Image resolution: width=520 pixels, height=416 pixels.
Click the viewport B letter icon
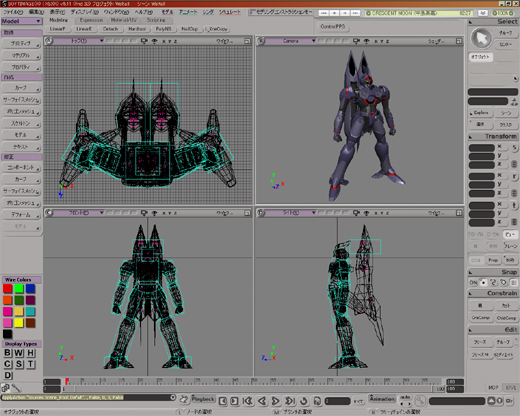tap(261, 41)
